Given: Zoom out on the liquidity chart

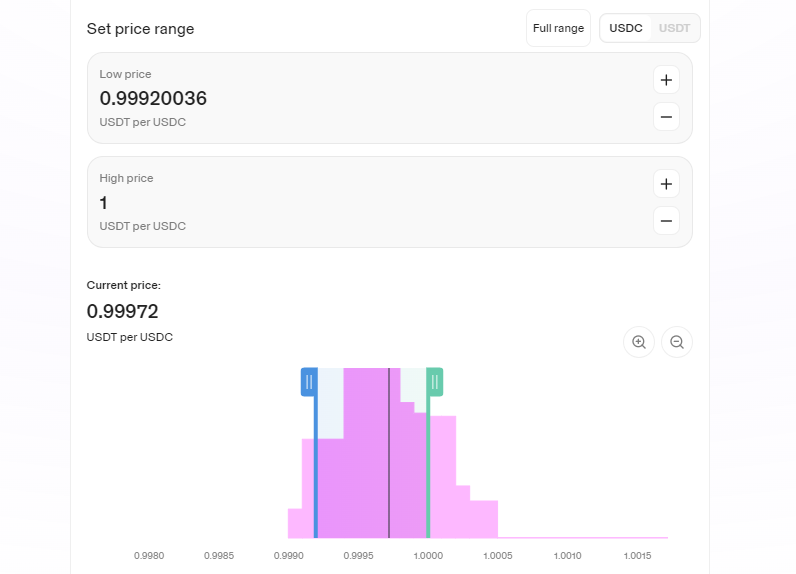Looking at the screenshot, I should pyautogui.click(x=677, y=342).
